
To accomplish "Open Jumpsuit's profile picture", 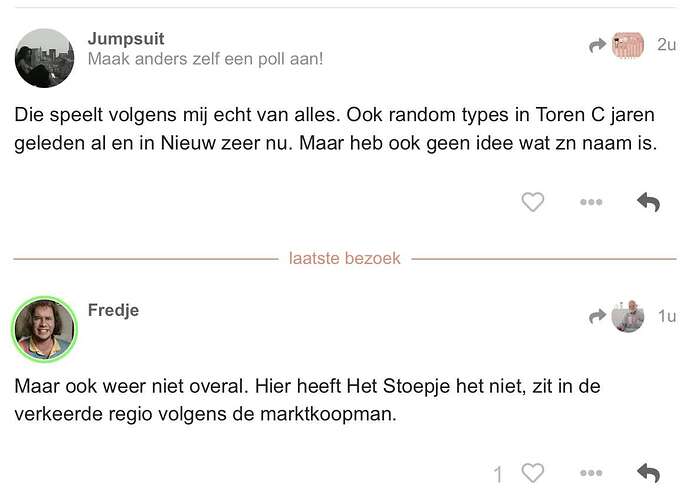I will point(44,58).
